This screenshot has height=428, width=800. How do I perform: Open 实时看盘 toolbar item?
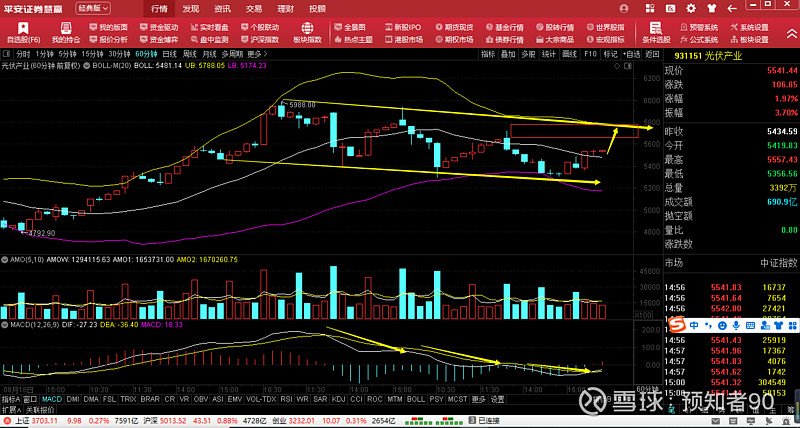point(210,28)
